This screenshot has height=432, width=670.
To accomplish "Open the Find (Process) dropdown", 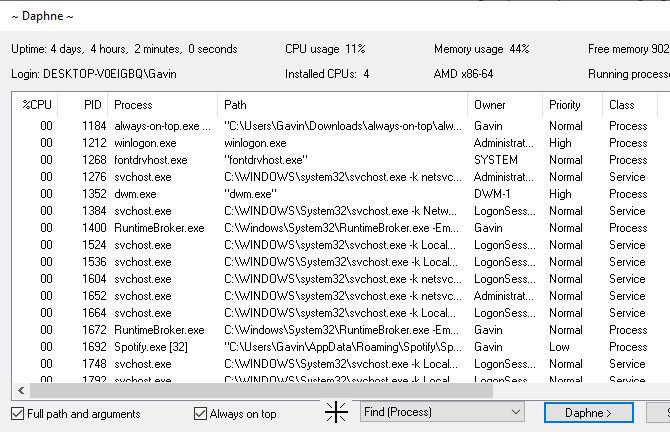I will click(515, 412).
